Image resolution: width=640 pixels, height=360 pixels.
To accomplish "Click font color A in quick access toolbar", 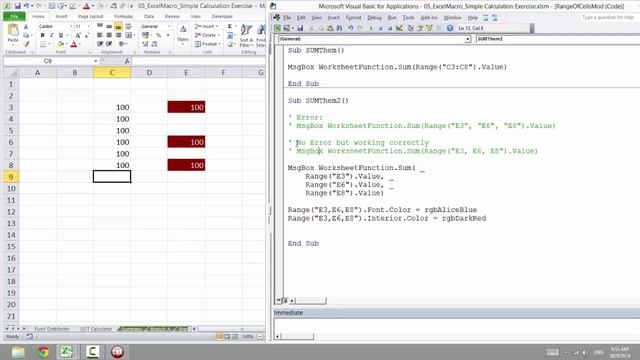I will (x=86, y=6).
